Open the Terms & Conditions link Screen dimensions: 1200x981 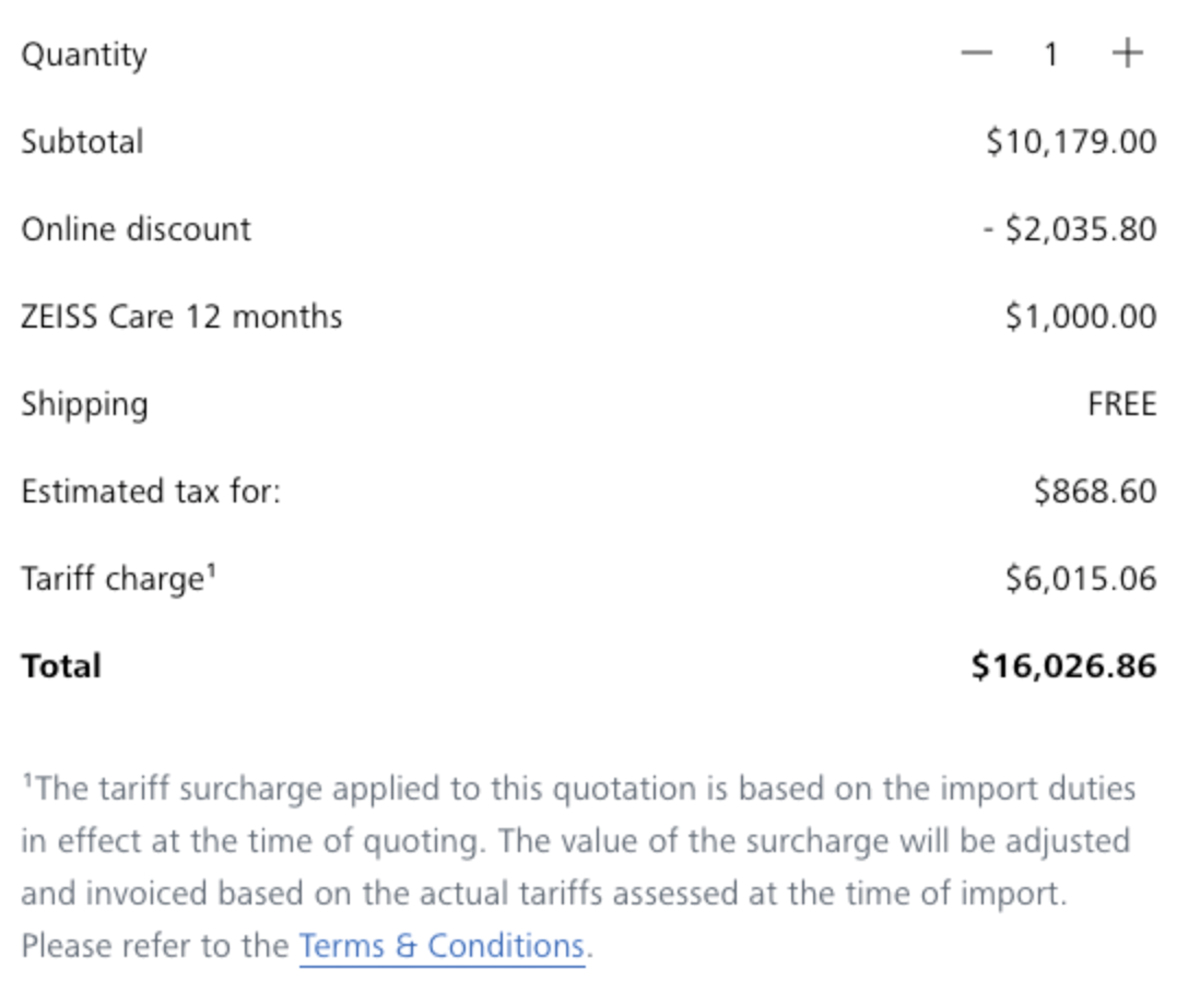pyautogui.click(x=441, y=945)
